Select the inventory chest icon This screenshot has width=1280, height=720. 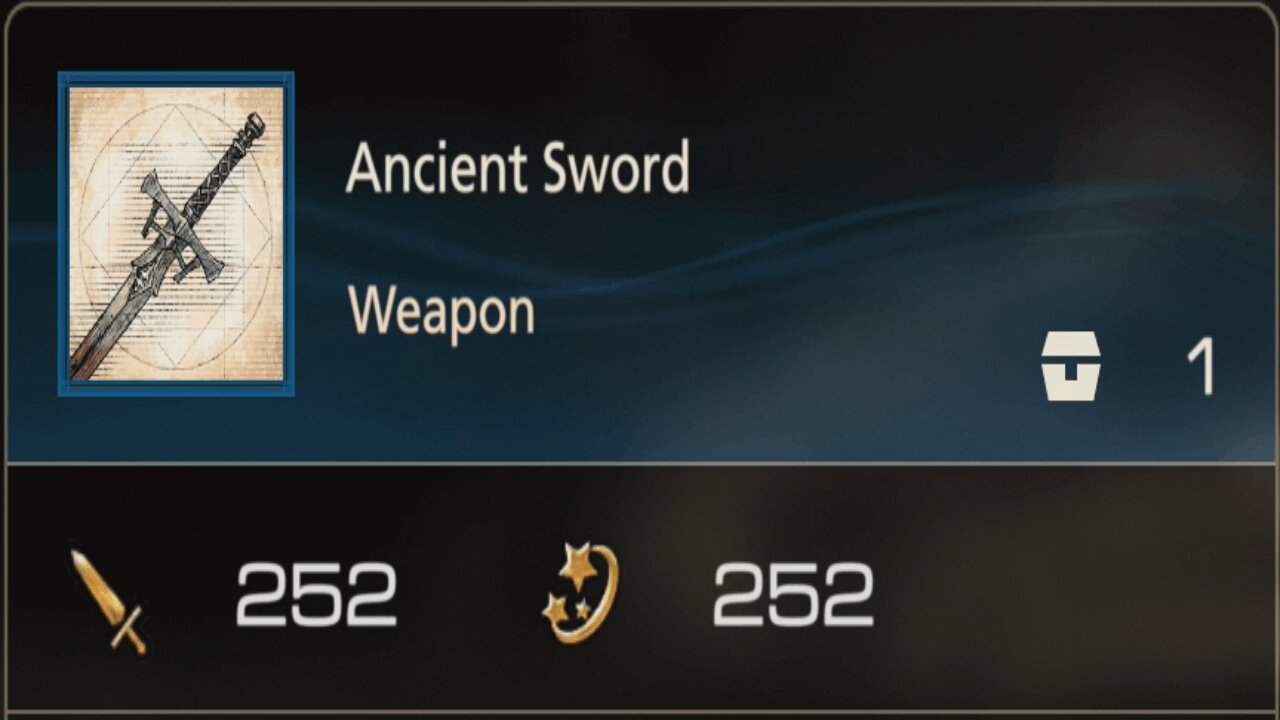pos(1071,367)
